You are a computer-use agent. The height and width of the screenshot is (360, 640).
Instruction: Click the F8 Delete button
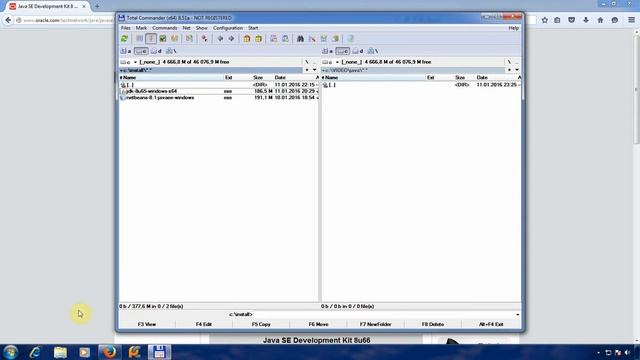[x=433, y=324]
